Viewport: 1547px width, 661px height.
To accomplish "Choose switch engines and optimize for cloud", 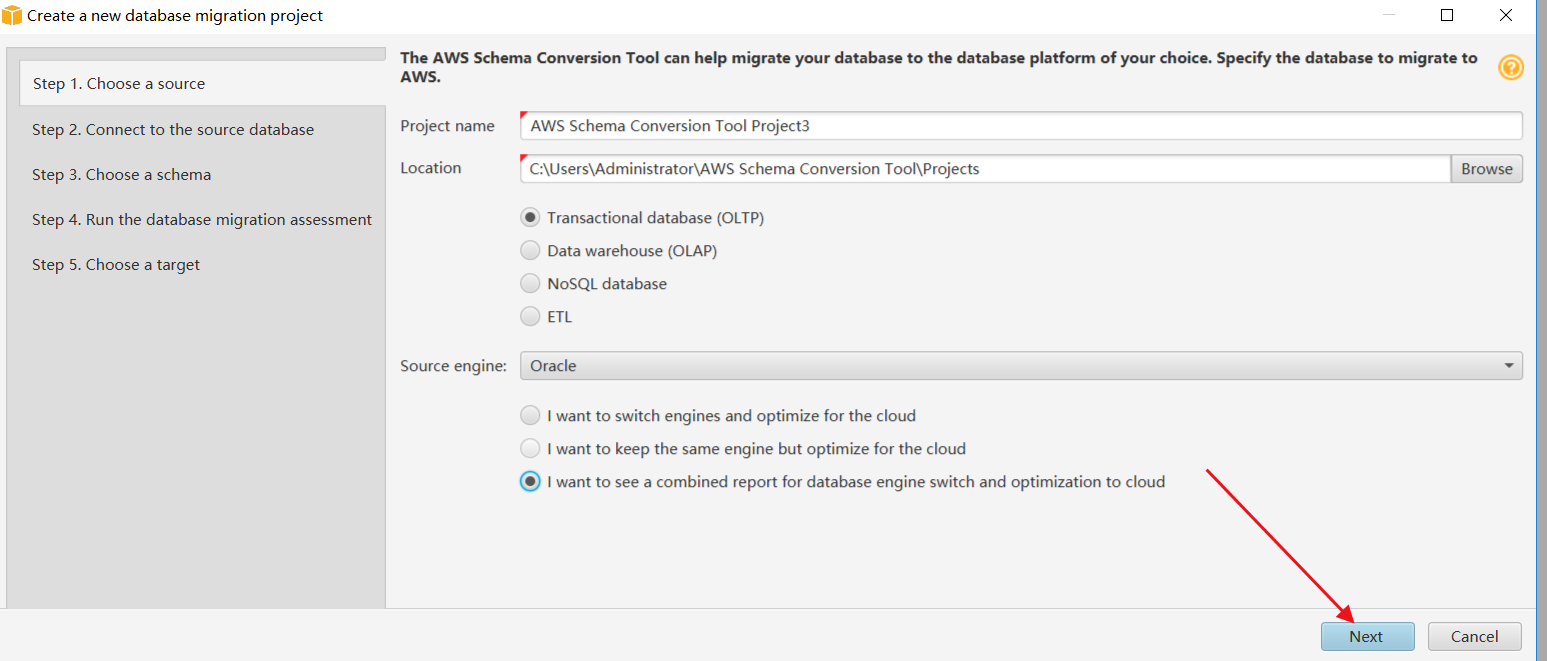I will point(530,416).
